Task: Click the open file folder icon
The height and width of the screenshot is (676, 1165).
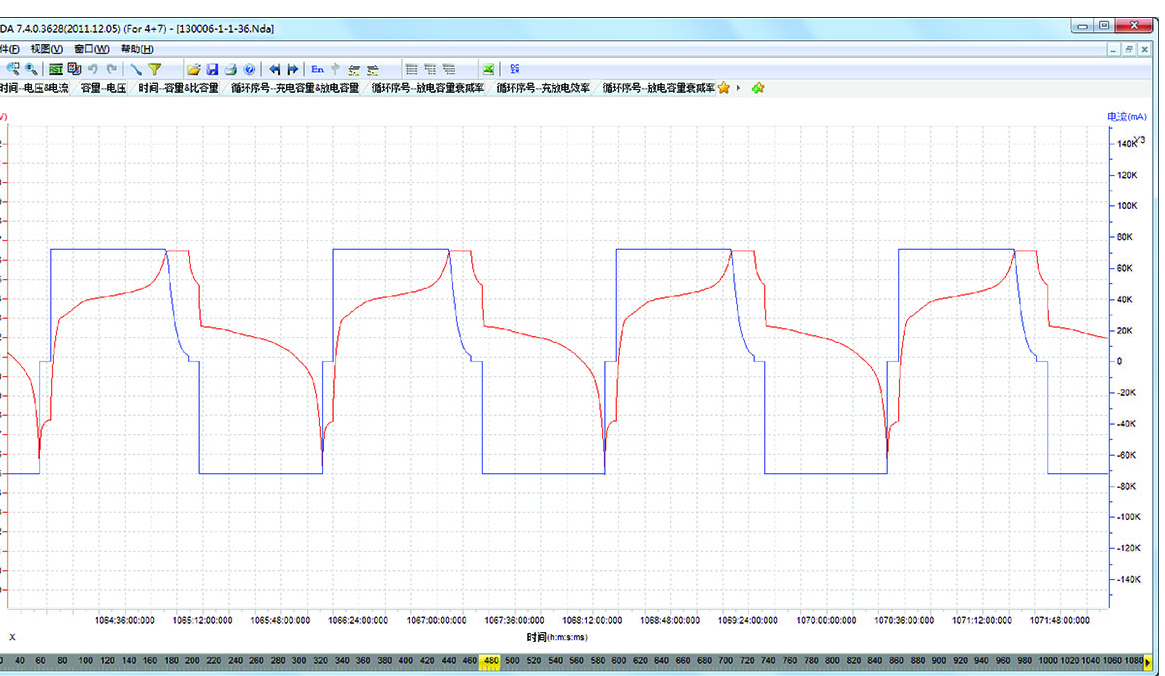Action: point(194,69)
